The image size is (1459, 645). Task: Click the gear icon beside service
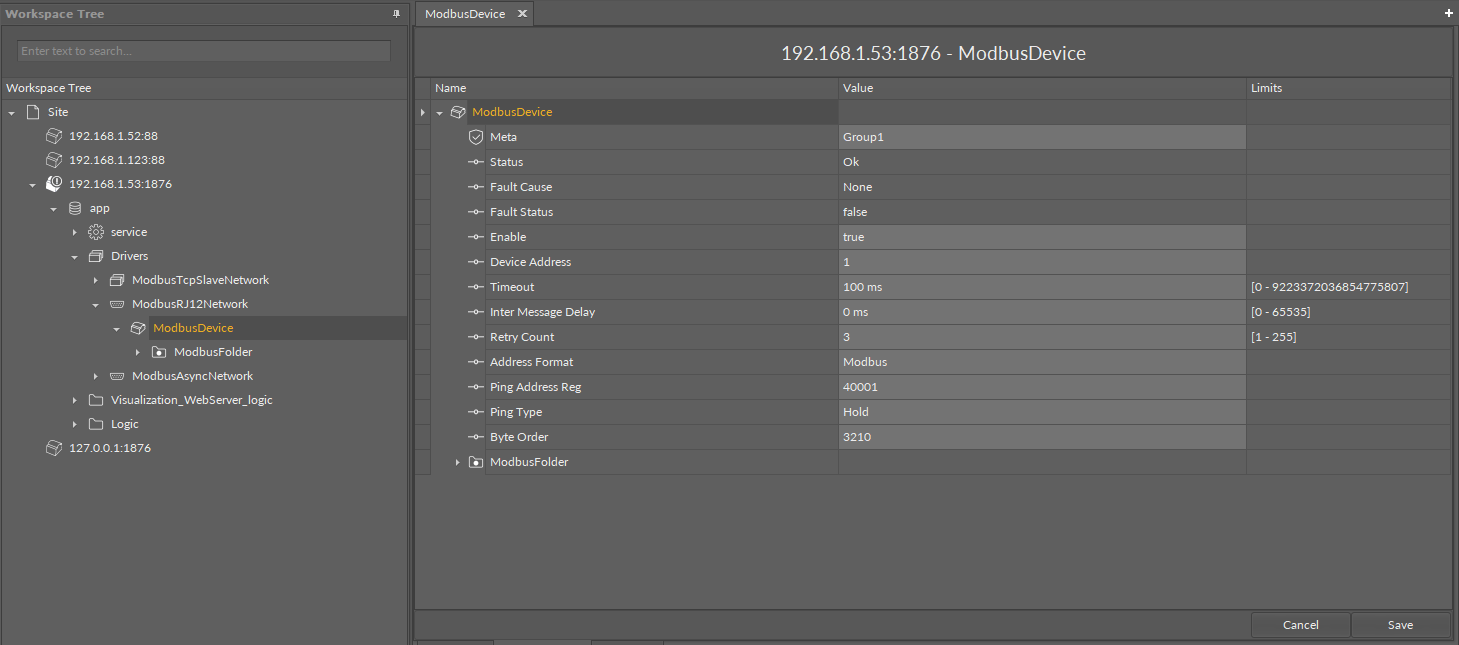[96, 232]
